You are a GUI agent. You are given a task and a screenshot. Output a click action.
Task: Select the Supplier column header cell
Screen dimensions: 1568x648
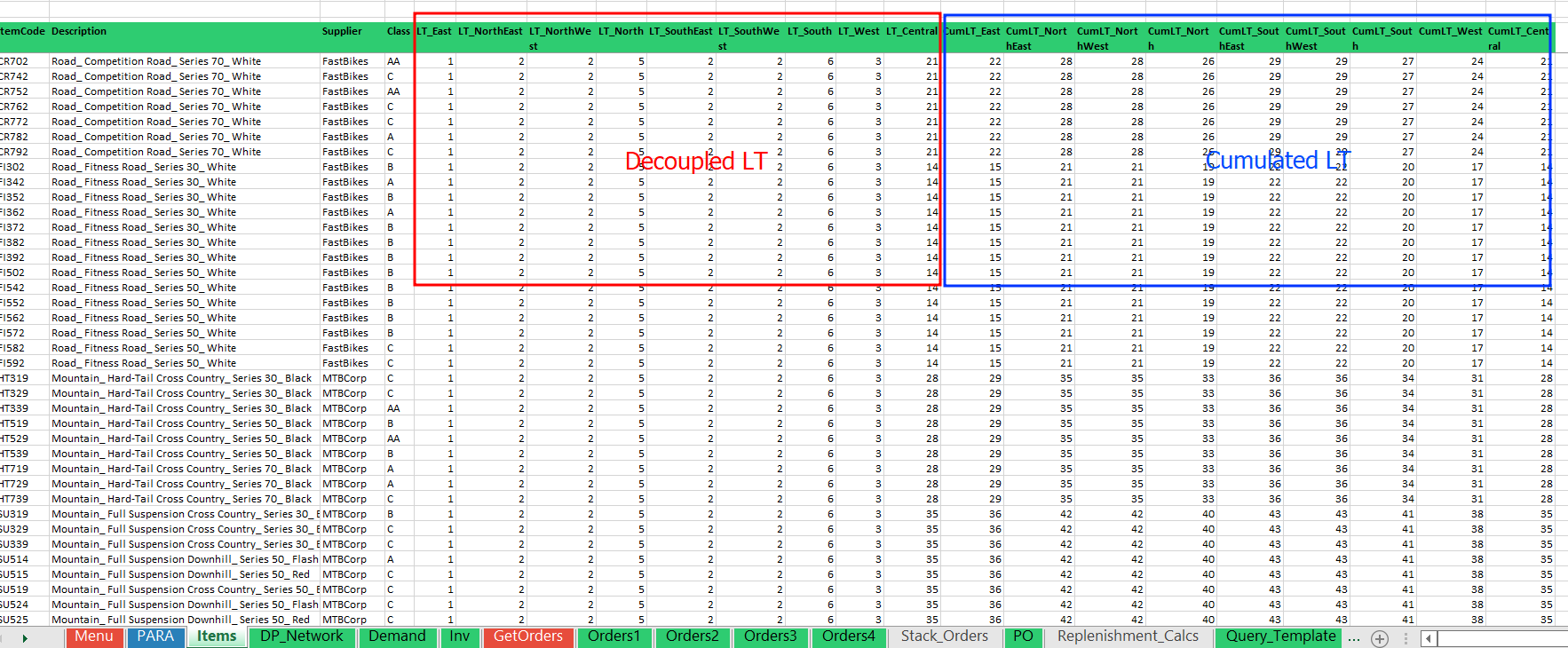342,31
